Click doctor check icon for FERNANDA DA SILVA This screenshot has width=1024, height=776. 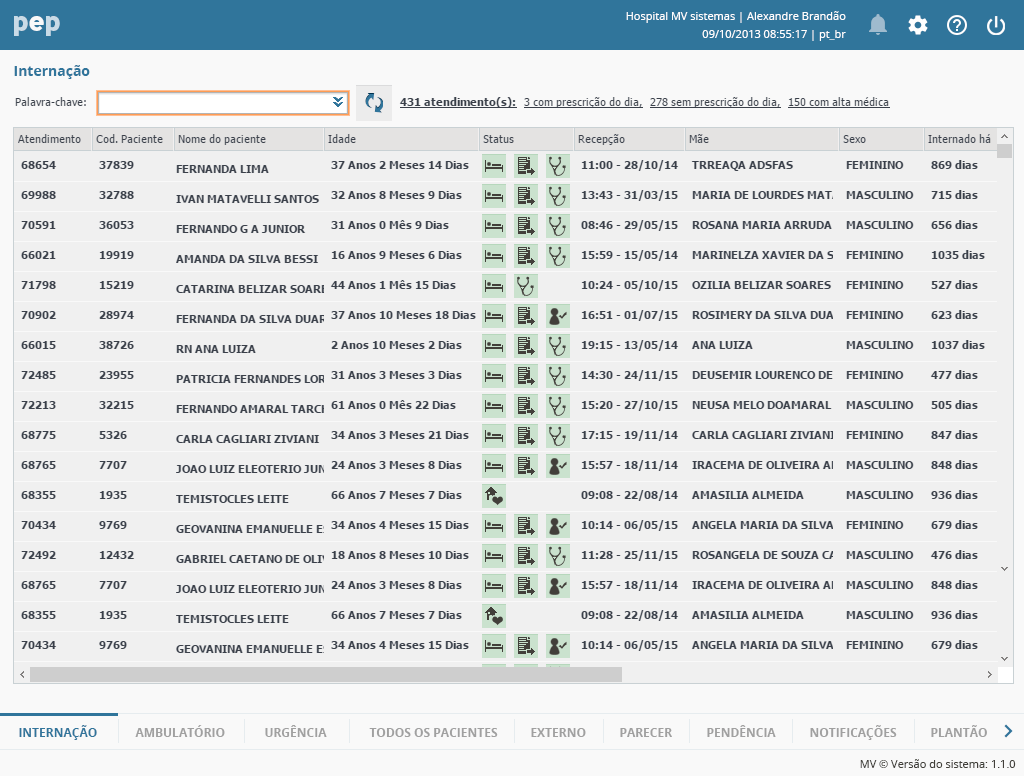557,316
